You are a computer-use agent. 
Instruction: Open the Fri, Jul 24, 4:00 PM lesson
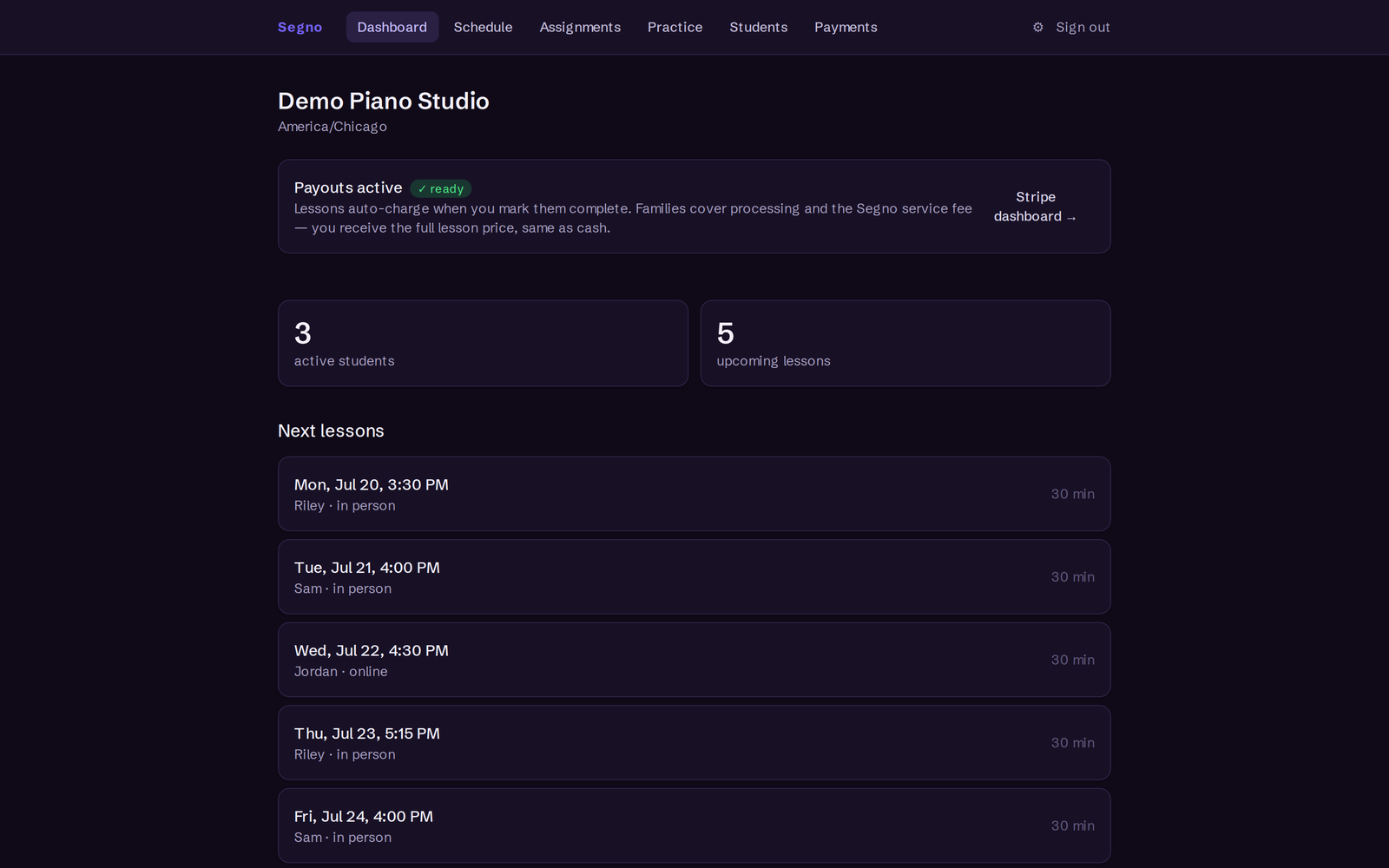694,825
